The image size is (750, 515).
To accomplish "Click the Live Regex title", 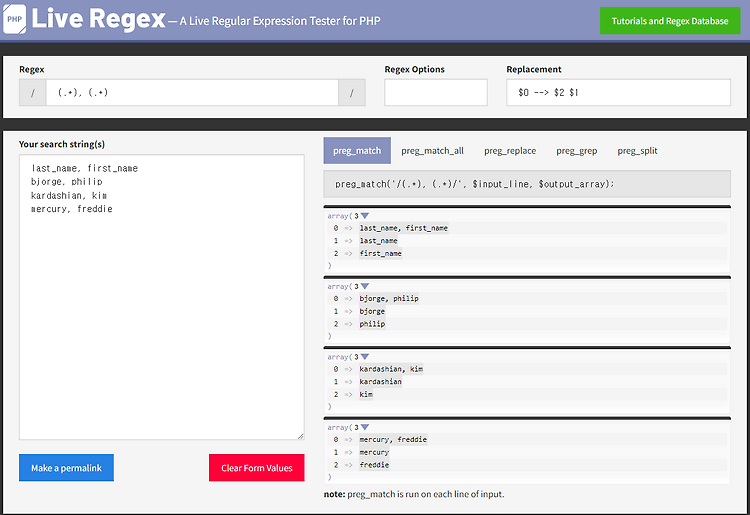I will click(99, 20).
